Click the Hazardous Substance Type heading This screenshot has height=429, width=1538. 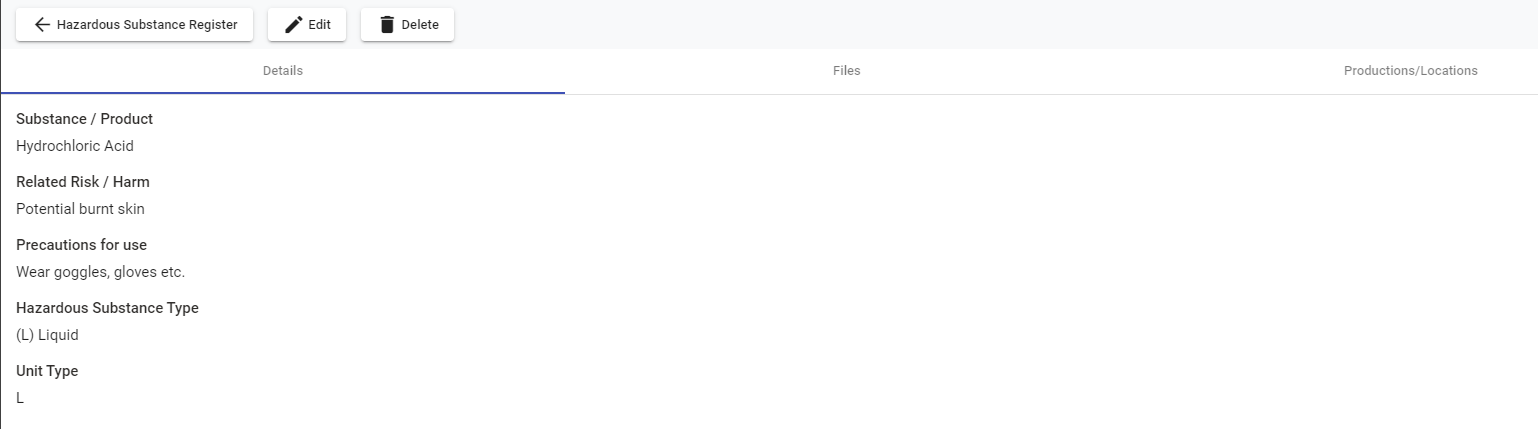(107, 308)
